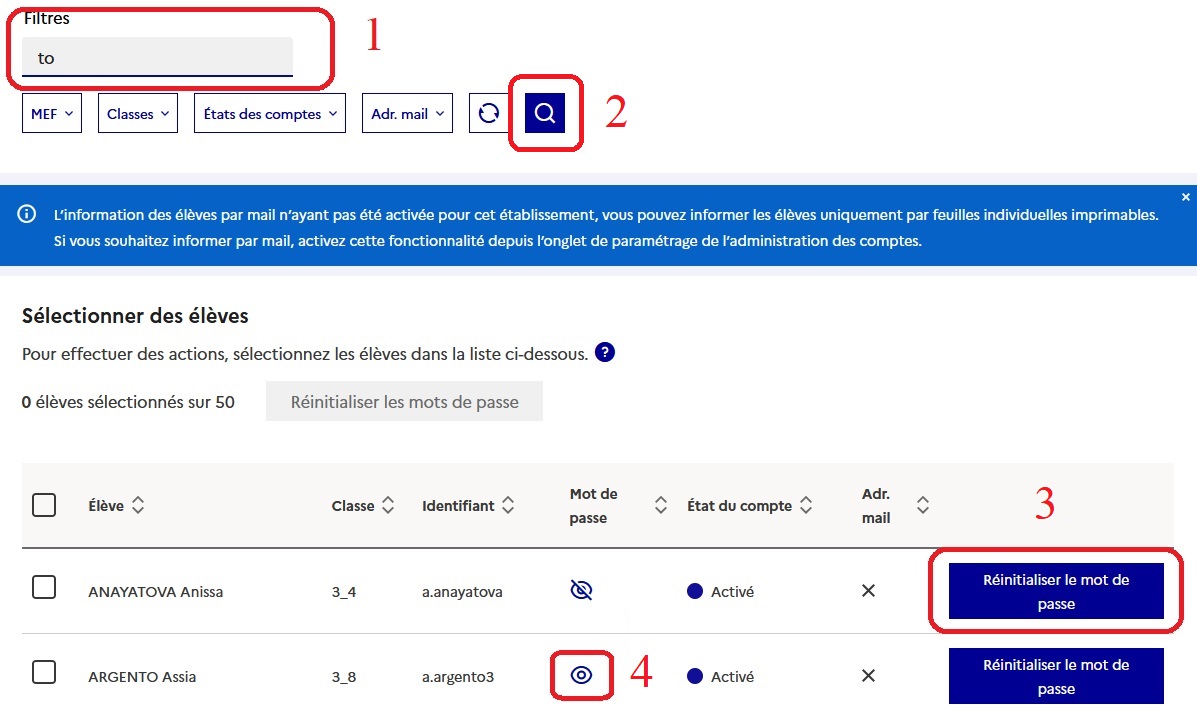Open the question mark help icon
Image resolution: width=1197 pixels, height=717 pixels.
tap(605, 353)
